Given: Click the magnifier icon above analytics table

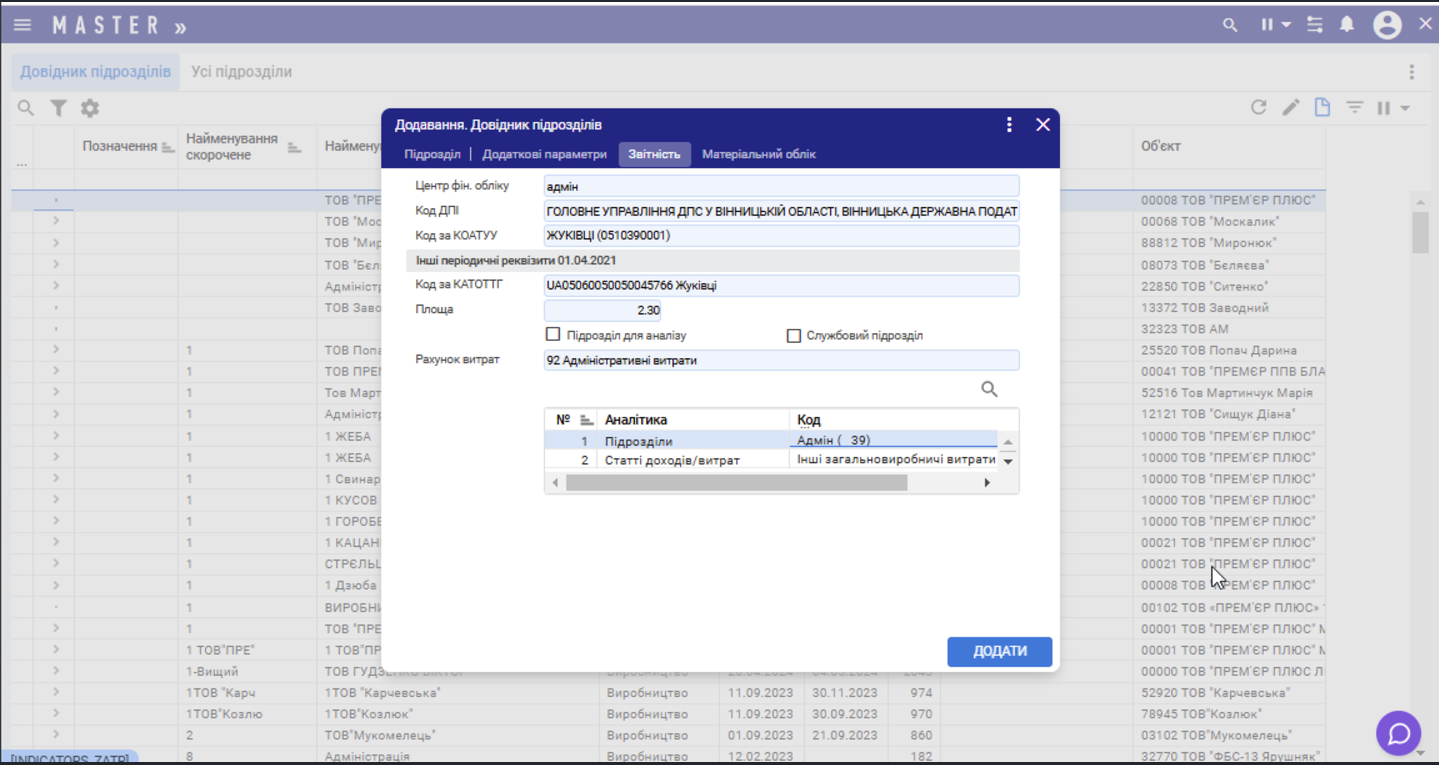Looking at the screenshot, I should (x=989, y=390).
